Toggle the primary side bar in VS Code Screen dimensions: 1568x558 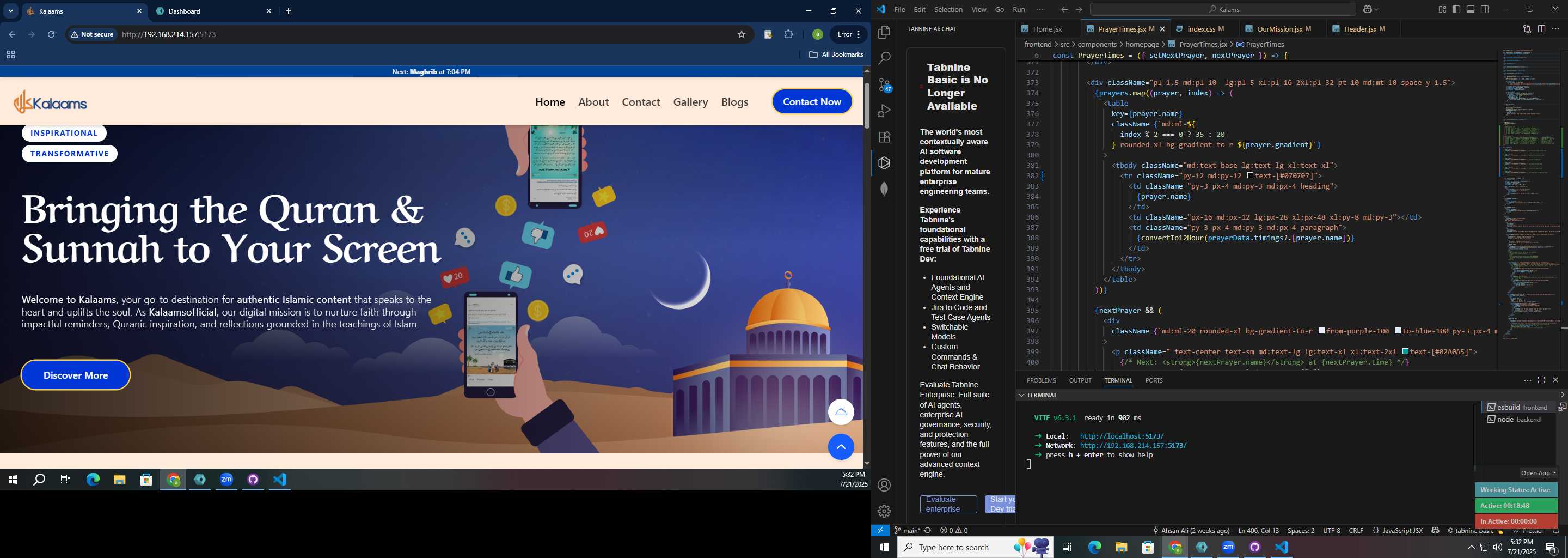(x=1456, y=10)
